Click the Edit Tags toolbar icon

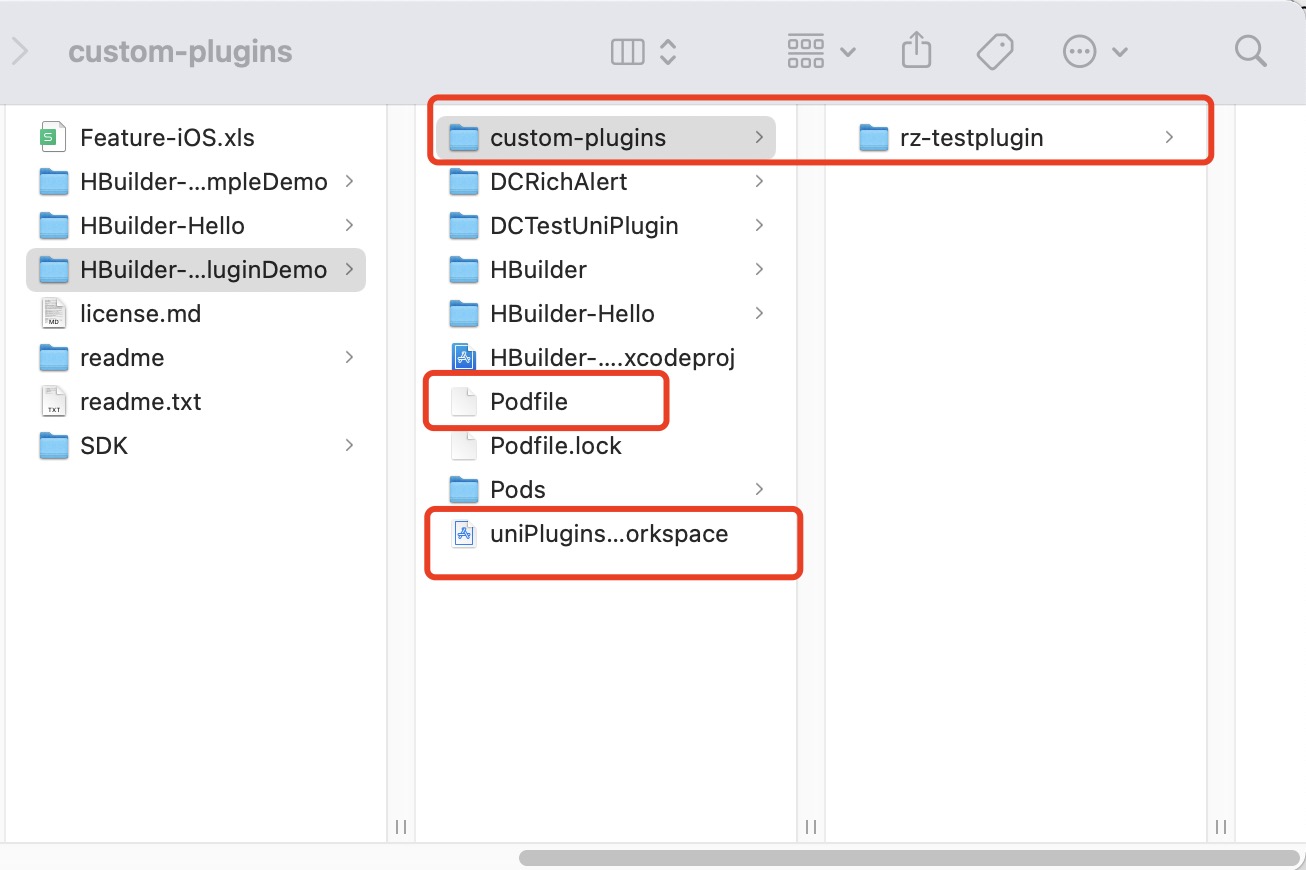(x=995, y=51)
